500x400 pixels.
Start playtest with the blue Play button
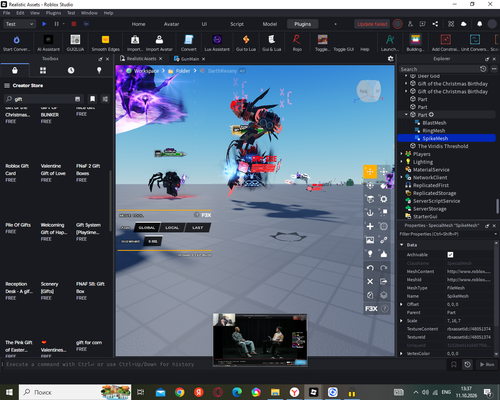pyautogui.click(x=44, y=24)
